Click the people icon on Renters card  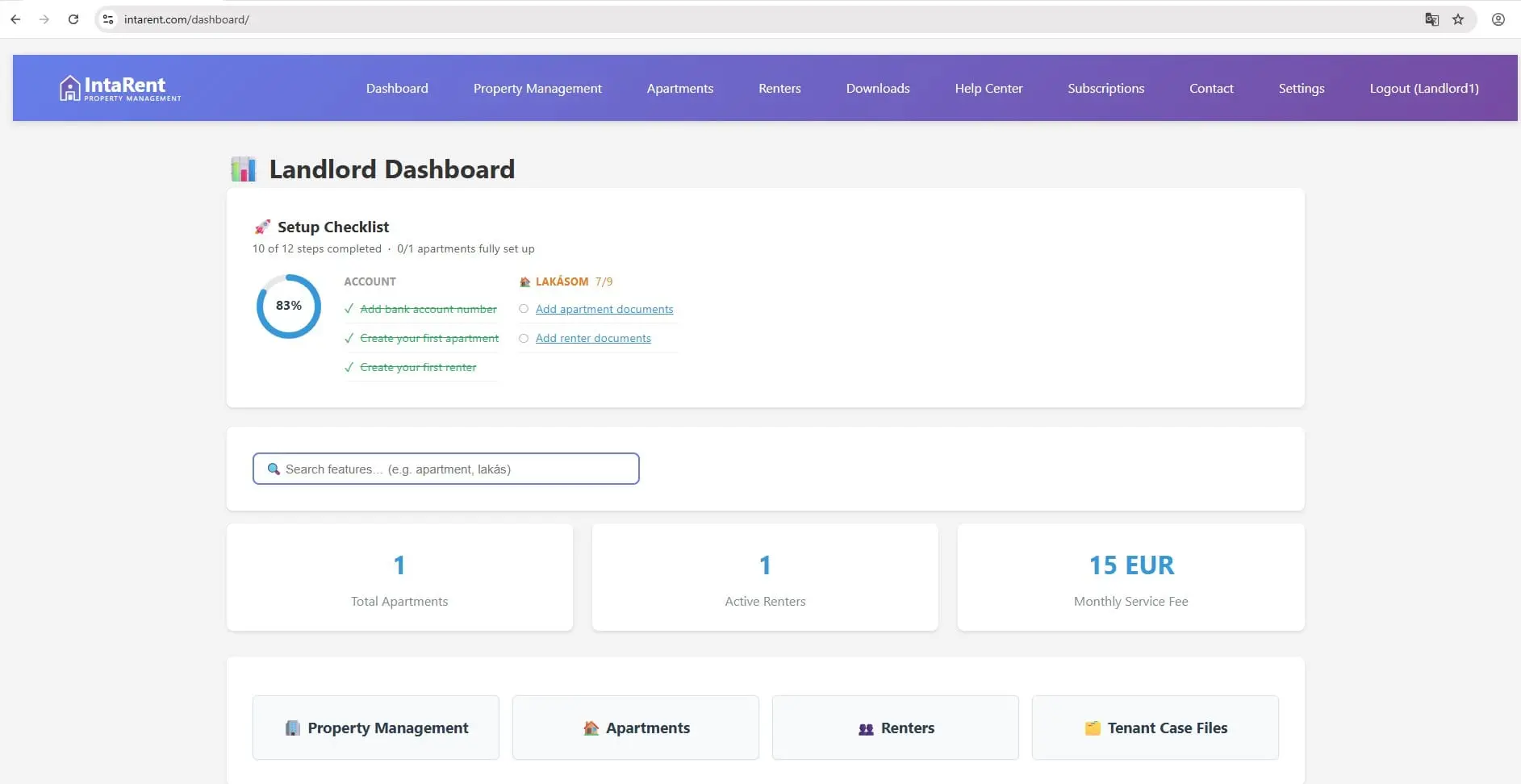pos(866,728)
